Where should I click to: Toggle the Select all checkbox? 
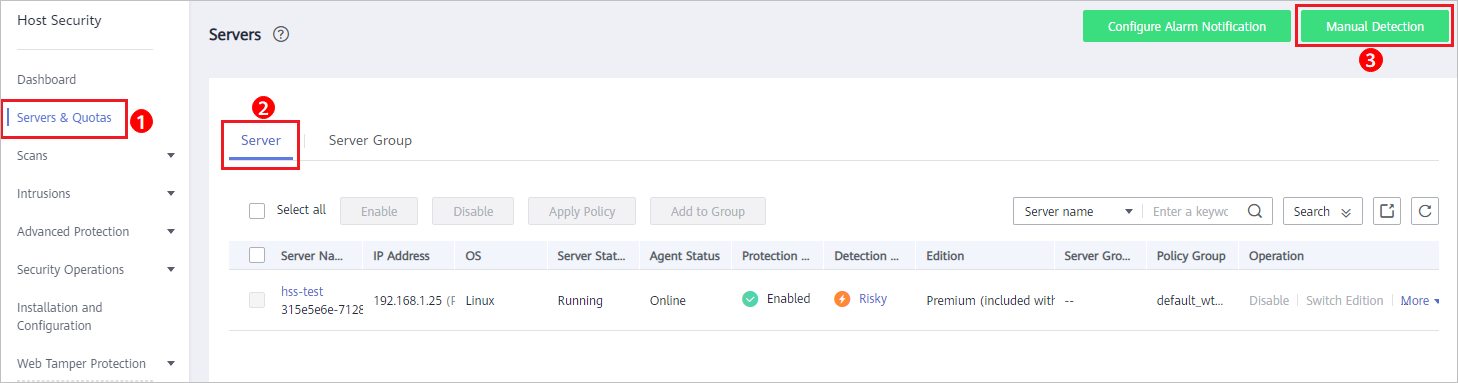pyautogui.click(x=257, y=211)
